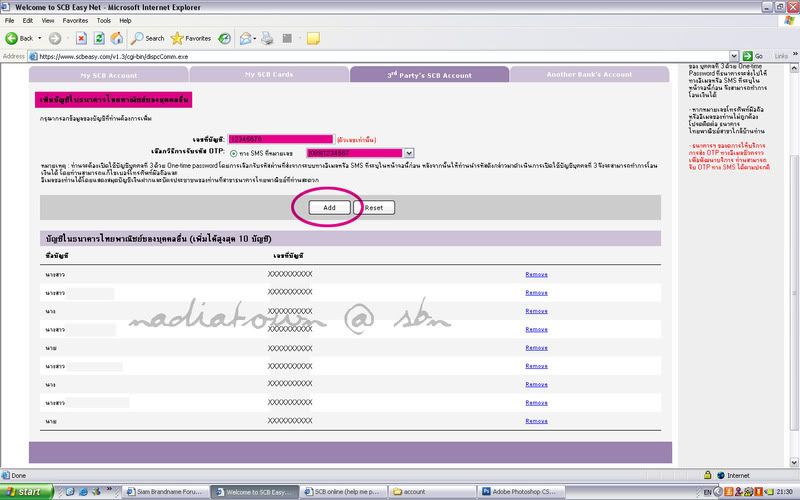Open the Mail icon dropdown arrow
This screenshot has height=500, width=800.
255,38
